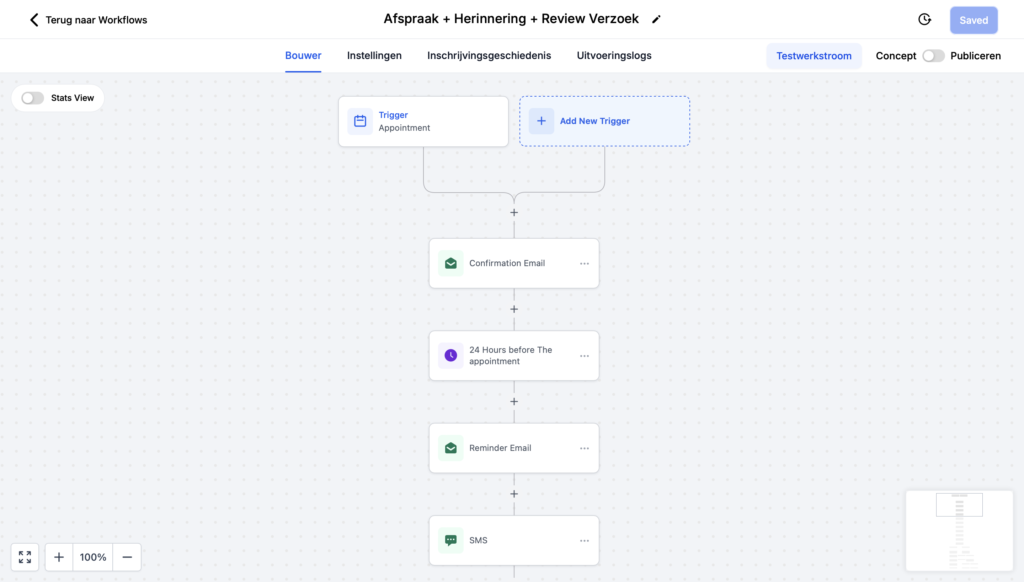The width and height of the screenshot is (1024, 582).
Task: Go back via Terug naar Workflows
Action: [88, 20]
